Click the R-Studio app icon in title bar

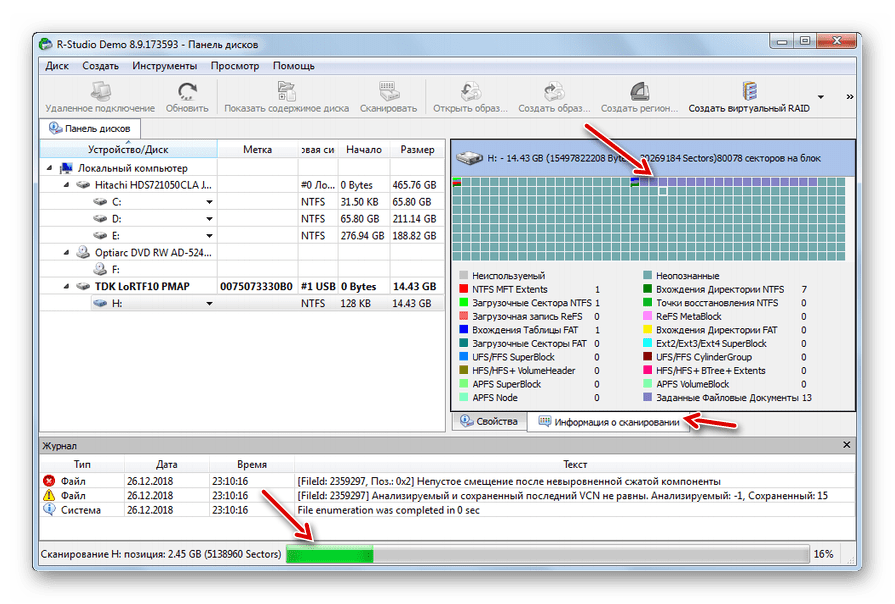coord(46,44)
